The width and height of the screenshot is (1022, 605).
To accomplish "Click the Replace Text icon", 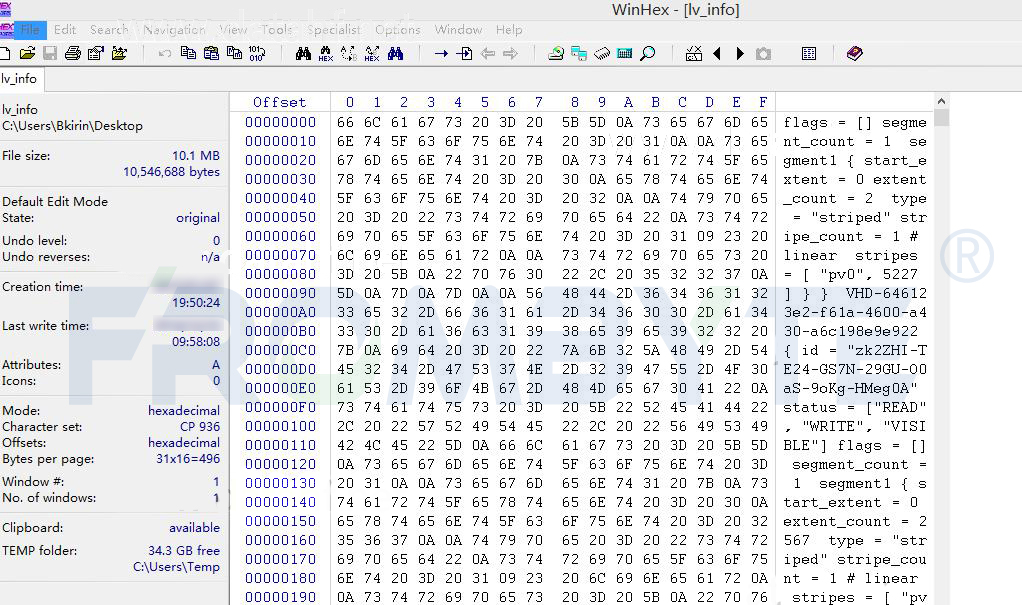I will pyautogui.click(x=349, y=53).
